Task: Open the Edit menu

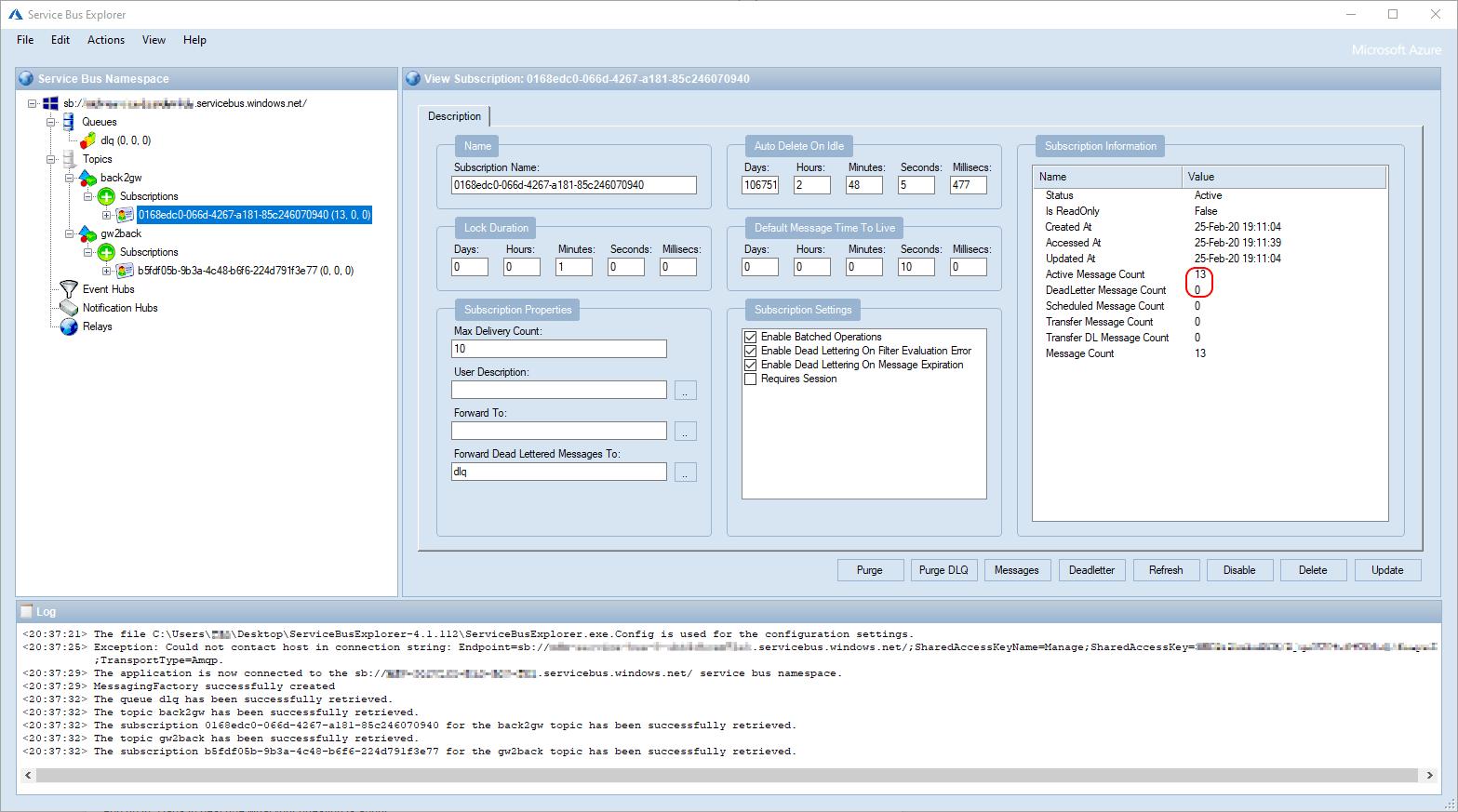Action: 60,40
